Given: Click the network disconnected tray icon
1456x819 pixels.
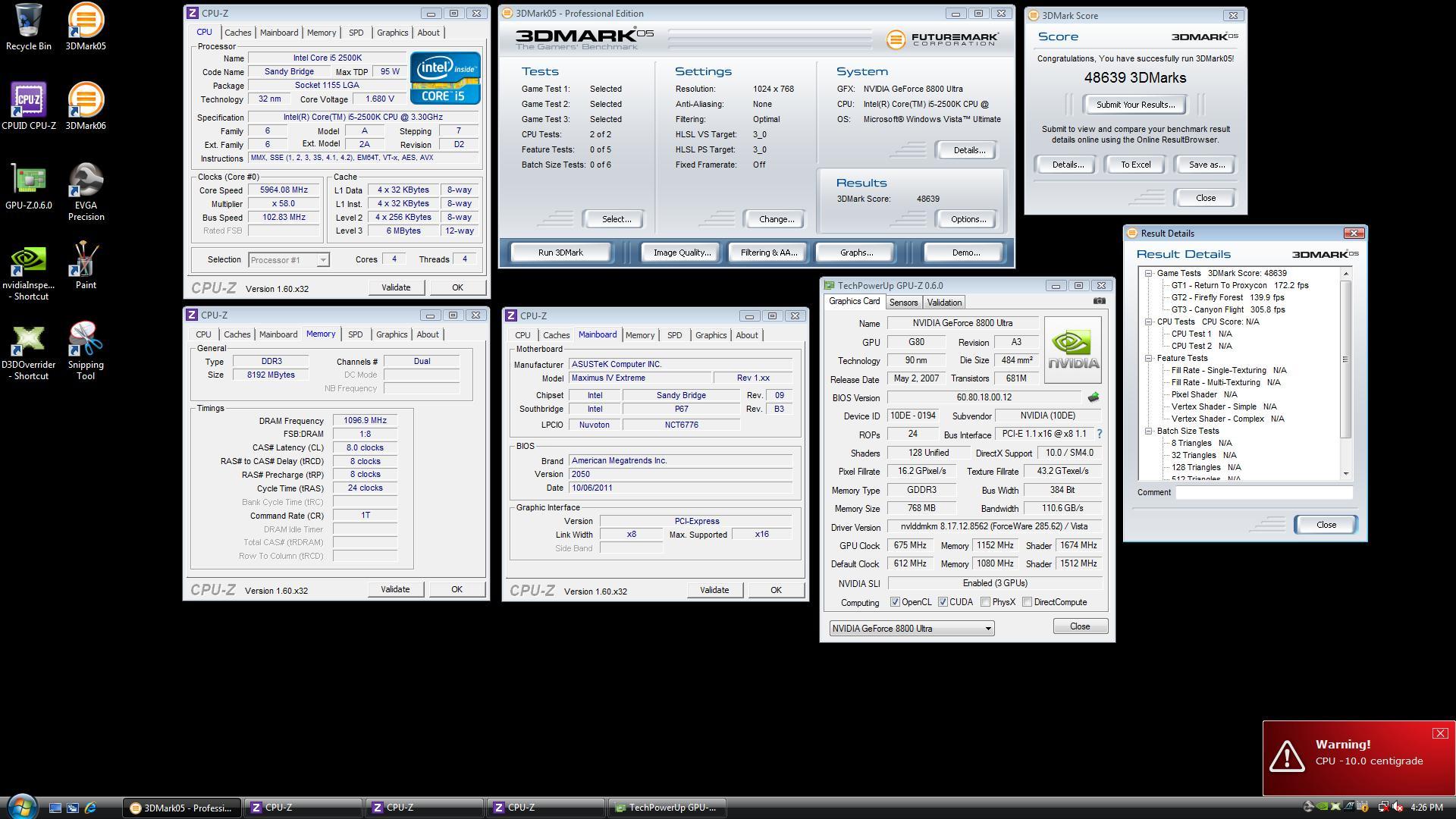Looking at the screenshot, I should pyautogui.click(x=1383, y=807).
